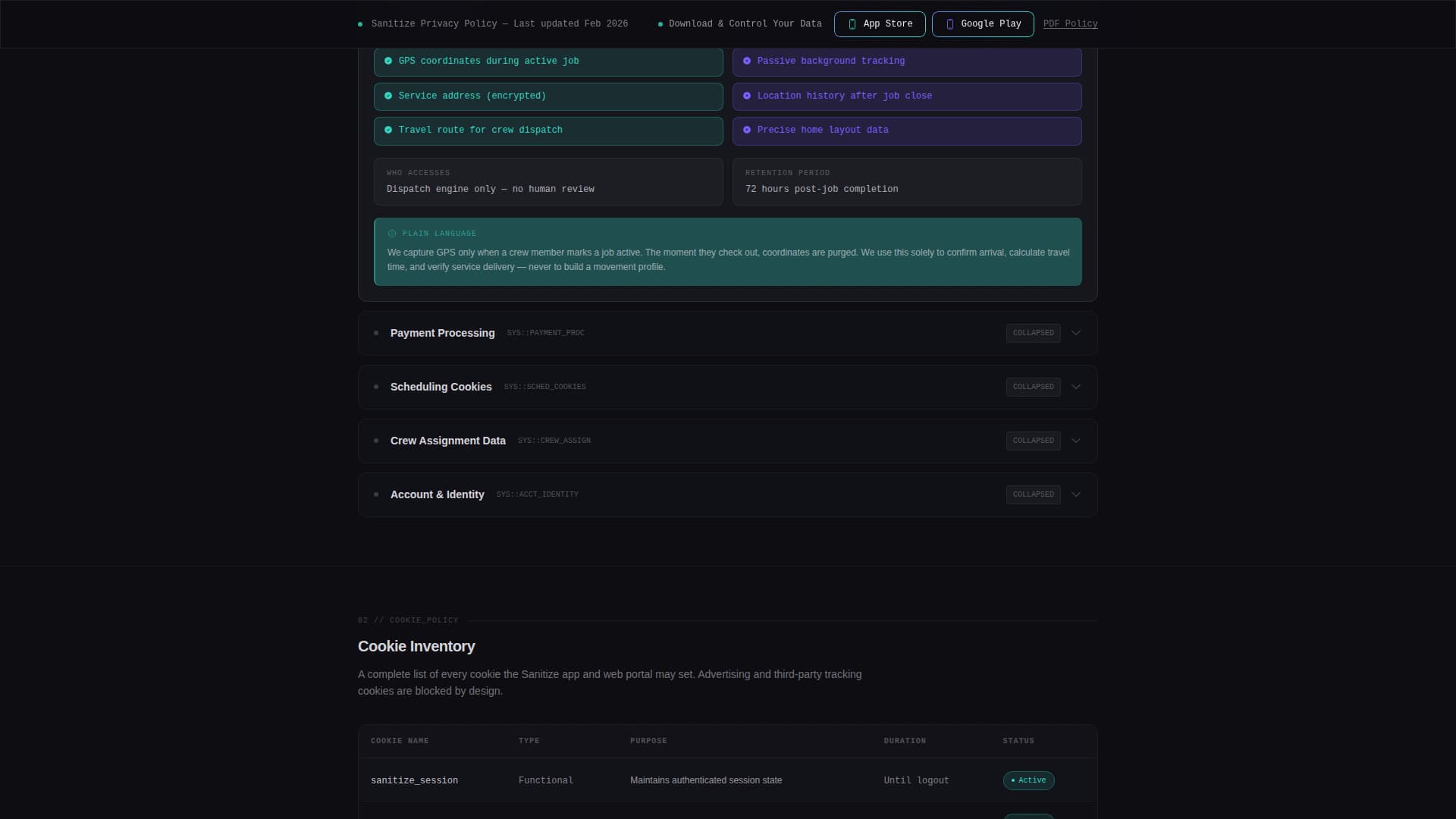
Task: Click COLLAPSED badge on Payment Processing row
Action: pos(1033,333)
